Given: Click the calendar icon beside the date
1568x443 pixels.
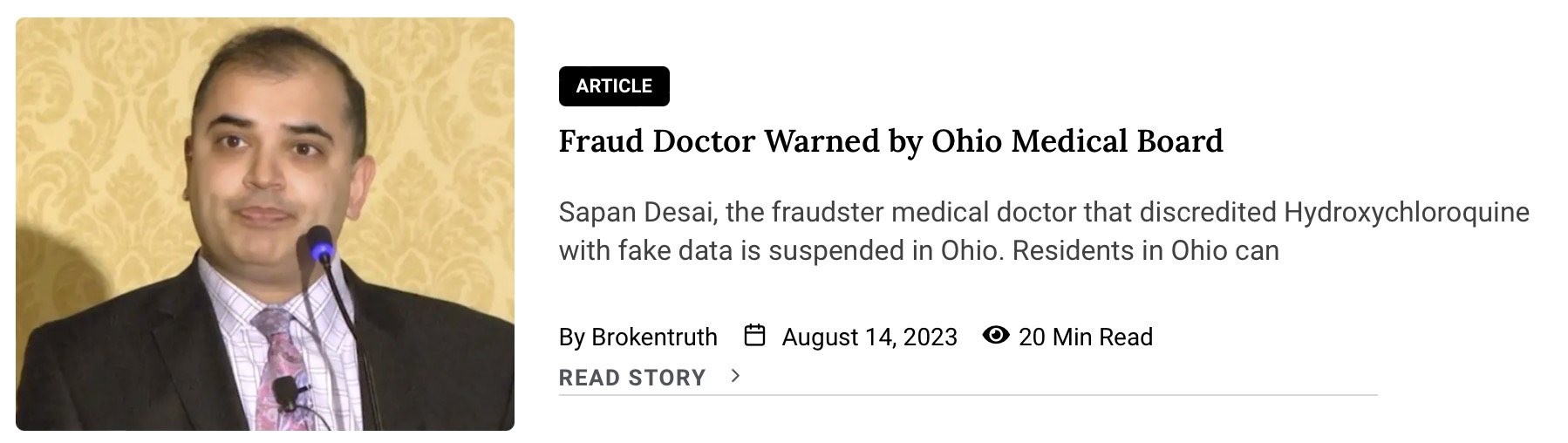Looking at the screenshot, I should (754, 335).
